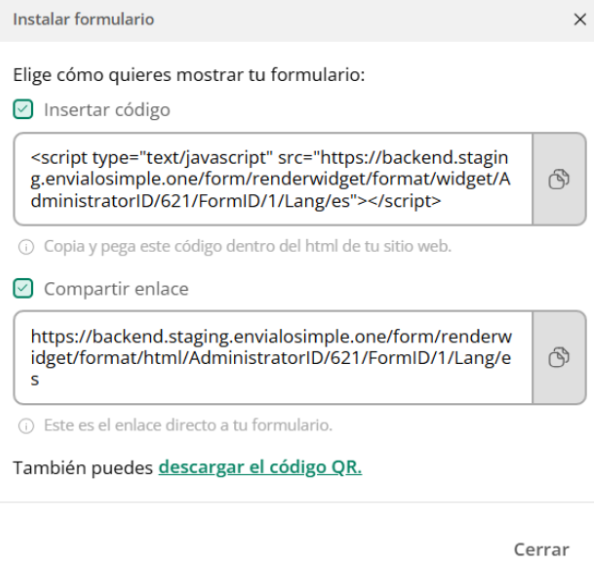Click the Cerrar button
Viewport: 594px width, 580px height.
[541, 550]
